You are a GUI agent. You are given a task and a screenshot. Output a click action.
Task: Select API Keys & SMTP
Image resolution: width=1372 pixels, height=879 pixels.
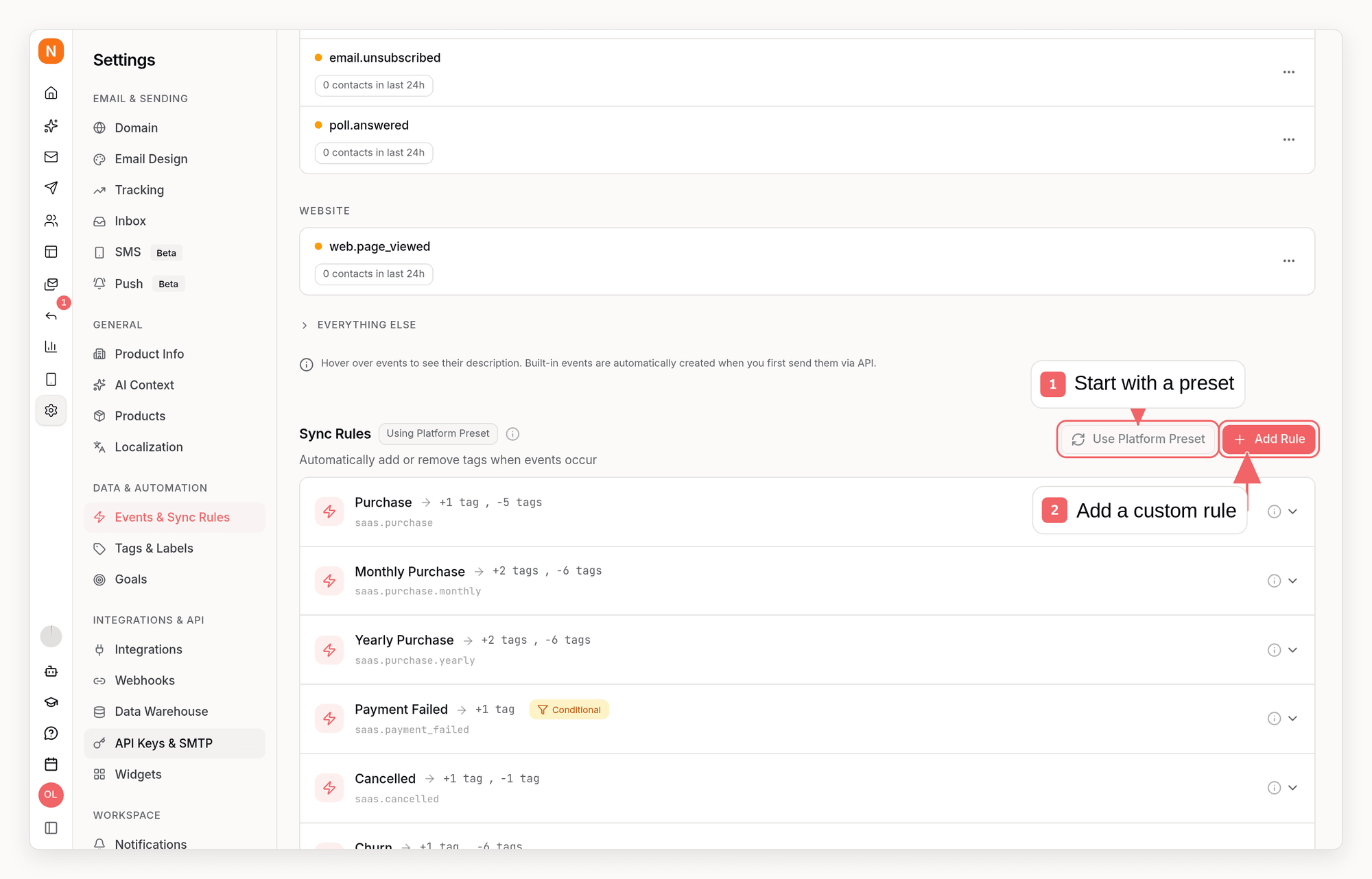click(174, 743)
